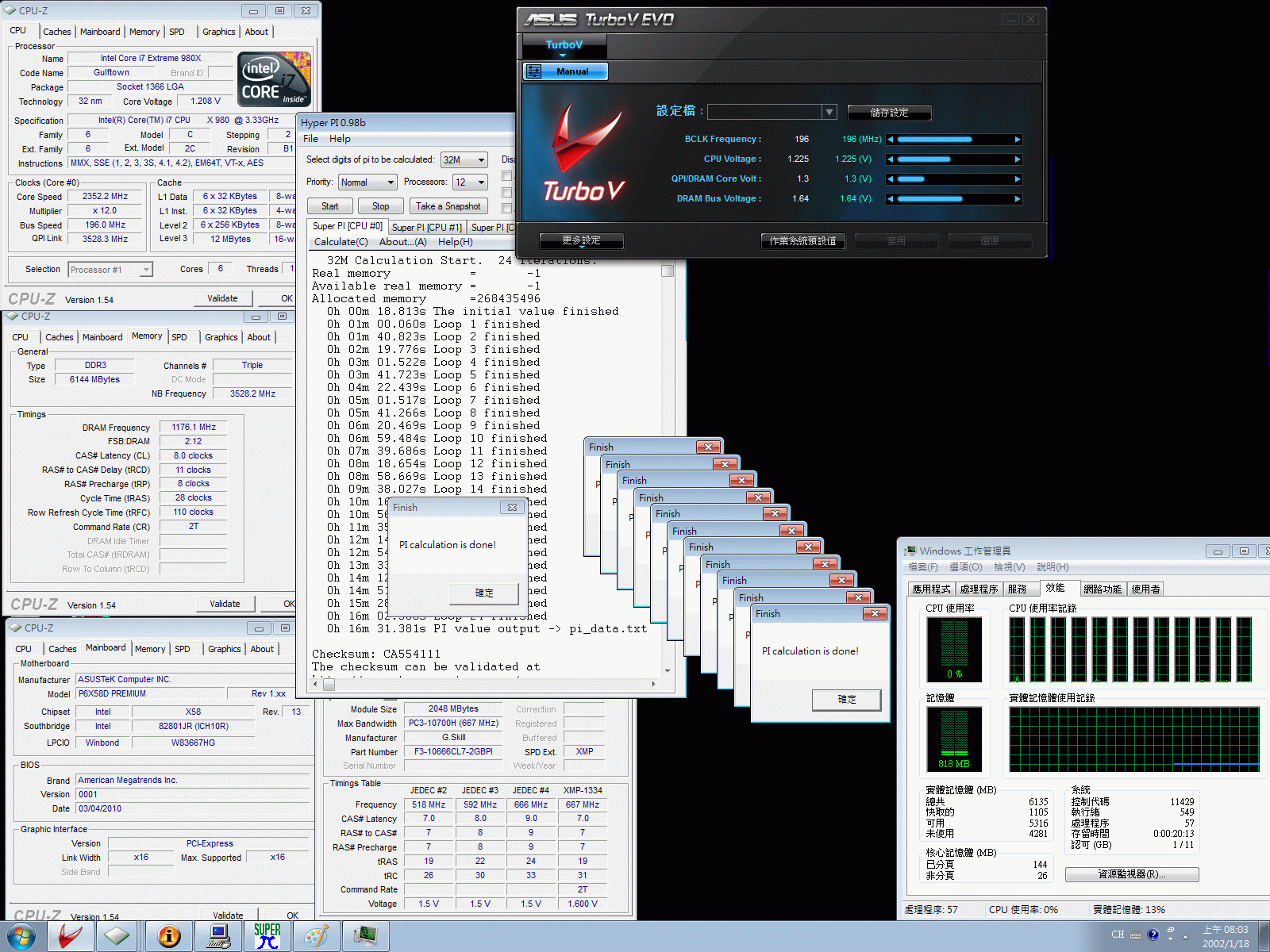Confirm the front Finish dialog OK button

click(x=847, y=700)
